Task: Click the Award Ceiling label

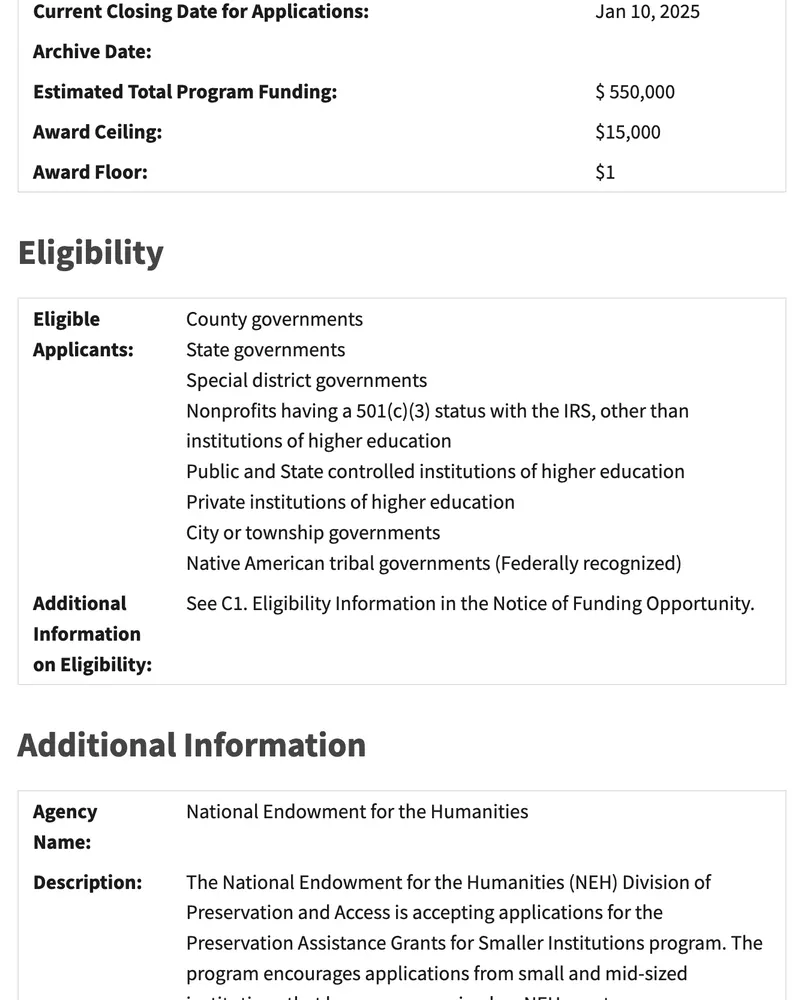Action: pyautogui.click(x=97, y=132)
